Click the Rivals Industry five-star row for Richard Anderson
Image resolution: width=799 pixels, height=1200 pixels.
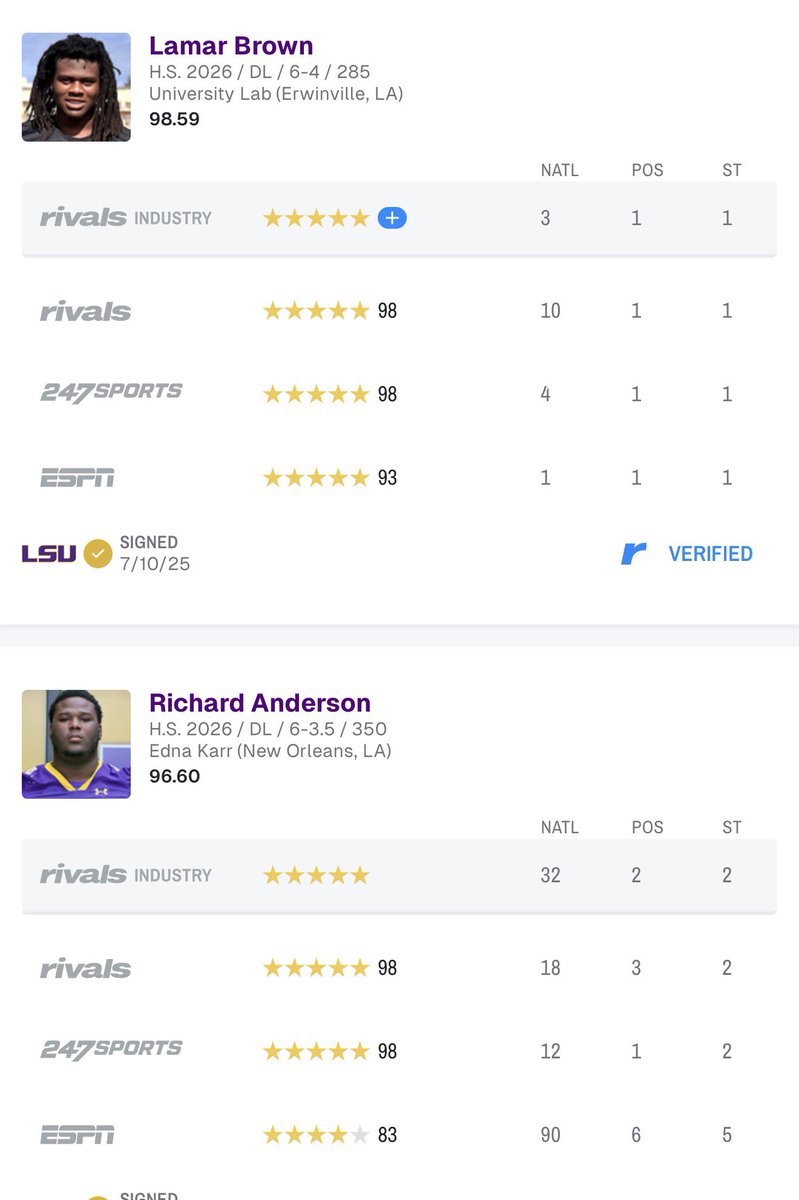[x=399, y=875]
